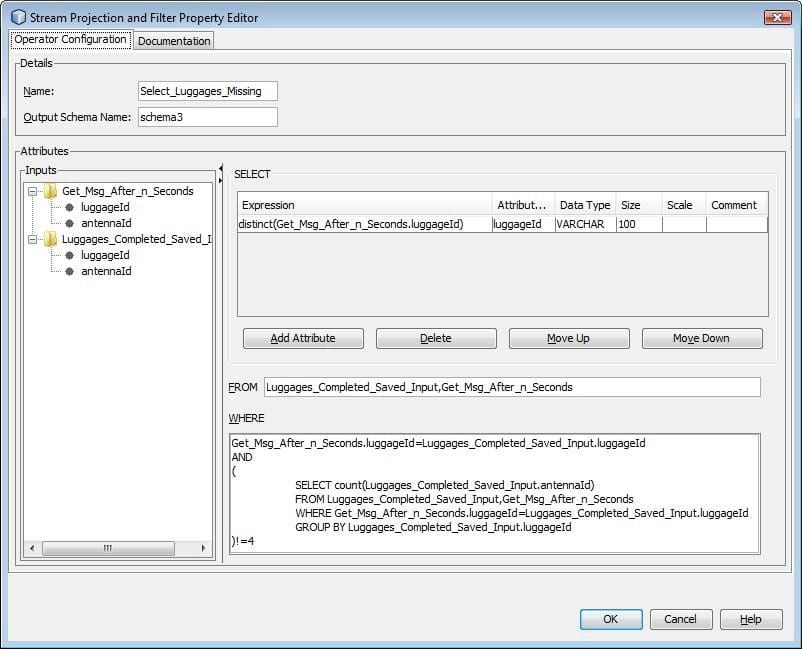Click the app icon in the title bar

coord(17,17)
